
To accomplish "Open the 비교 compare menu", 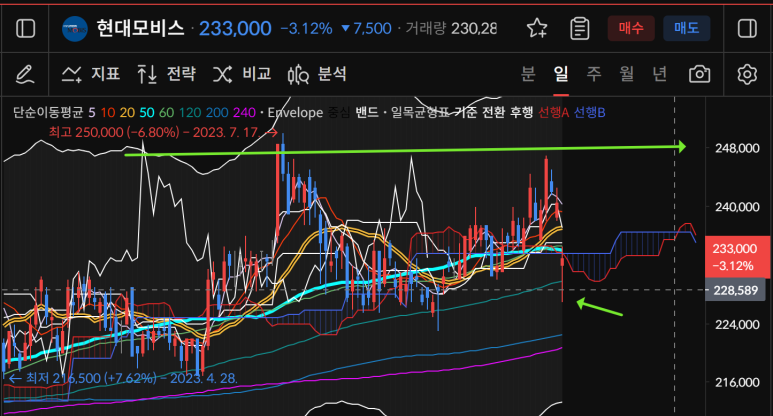I will (242, 74).
